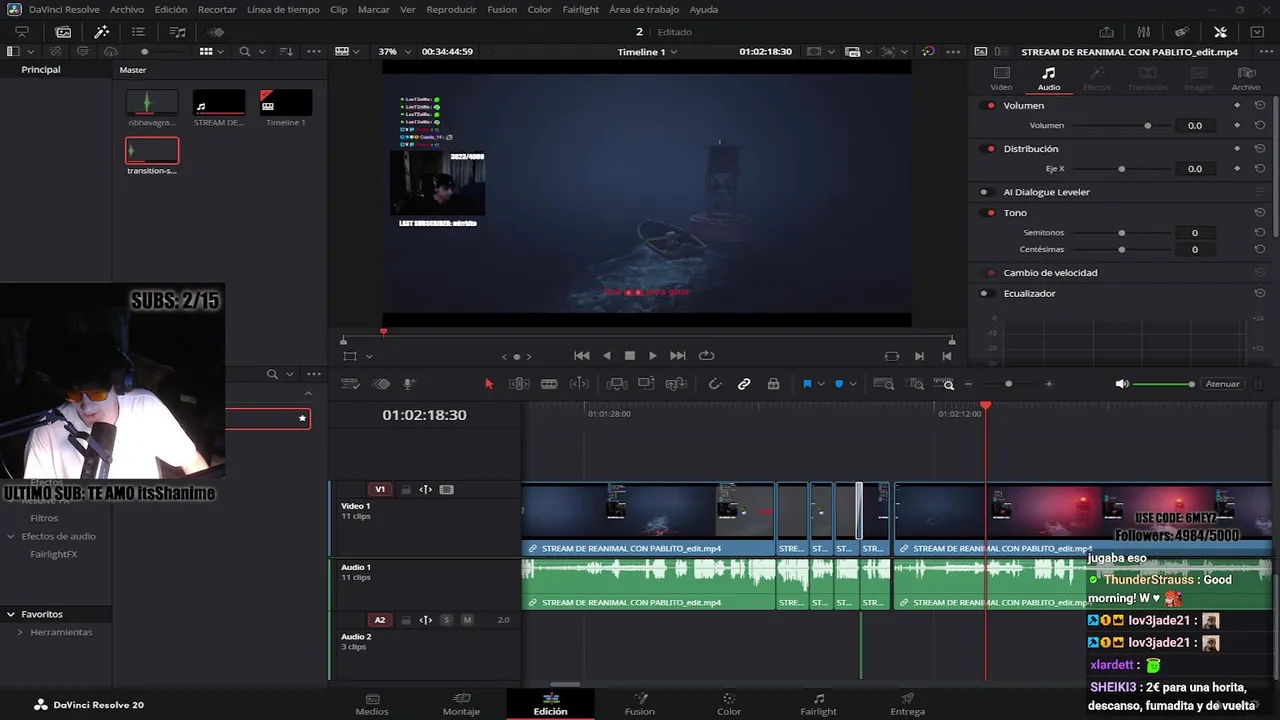Open the Archivo menu
The image size is (1280, 720).
tap(127, 9)
